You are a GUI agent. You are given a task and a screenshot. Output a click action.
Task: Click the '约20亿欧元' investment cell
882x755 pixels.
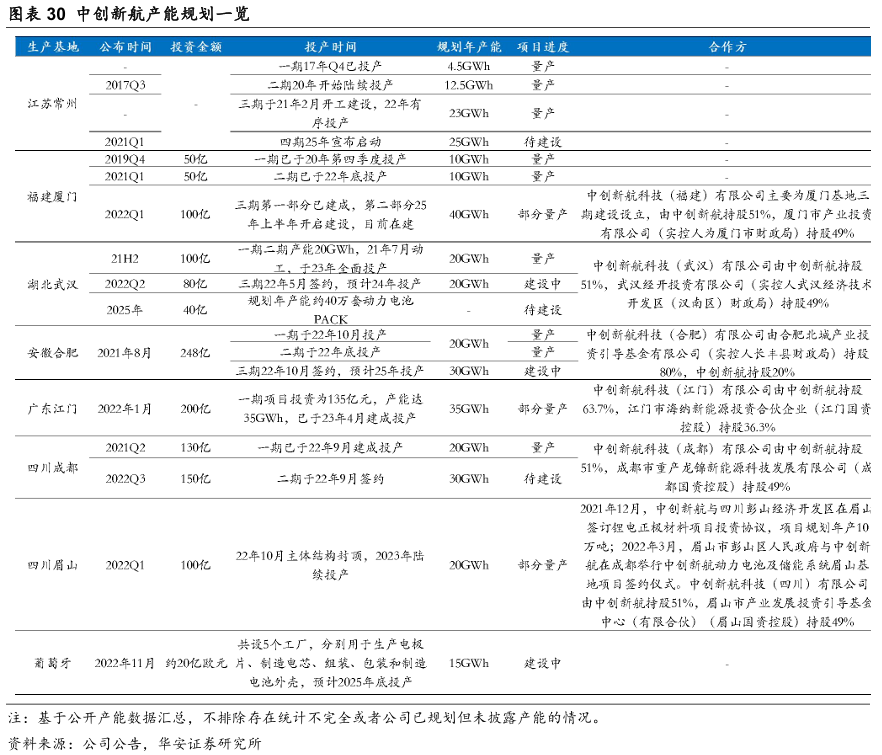(x=196, y=663)
